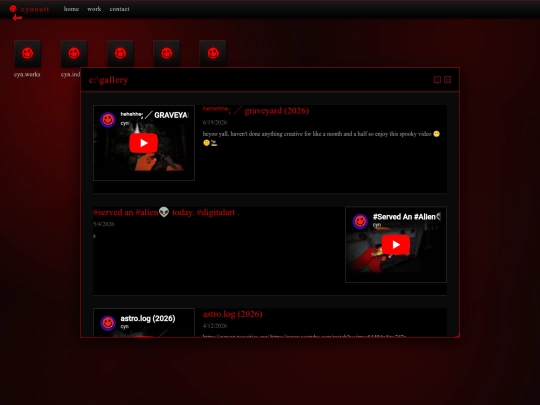Open the fifth smiley desktop icon in row
Viewport: 540px width, 405px height.
coord(213,53)
